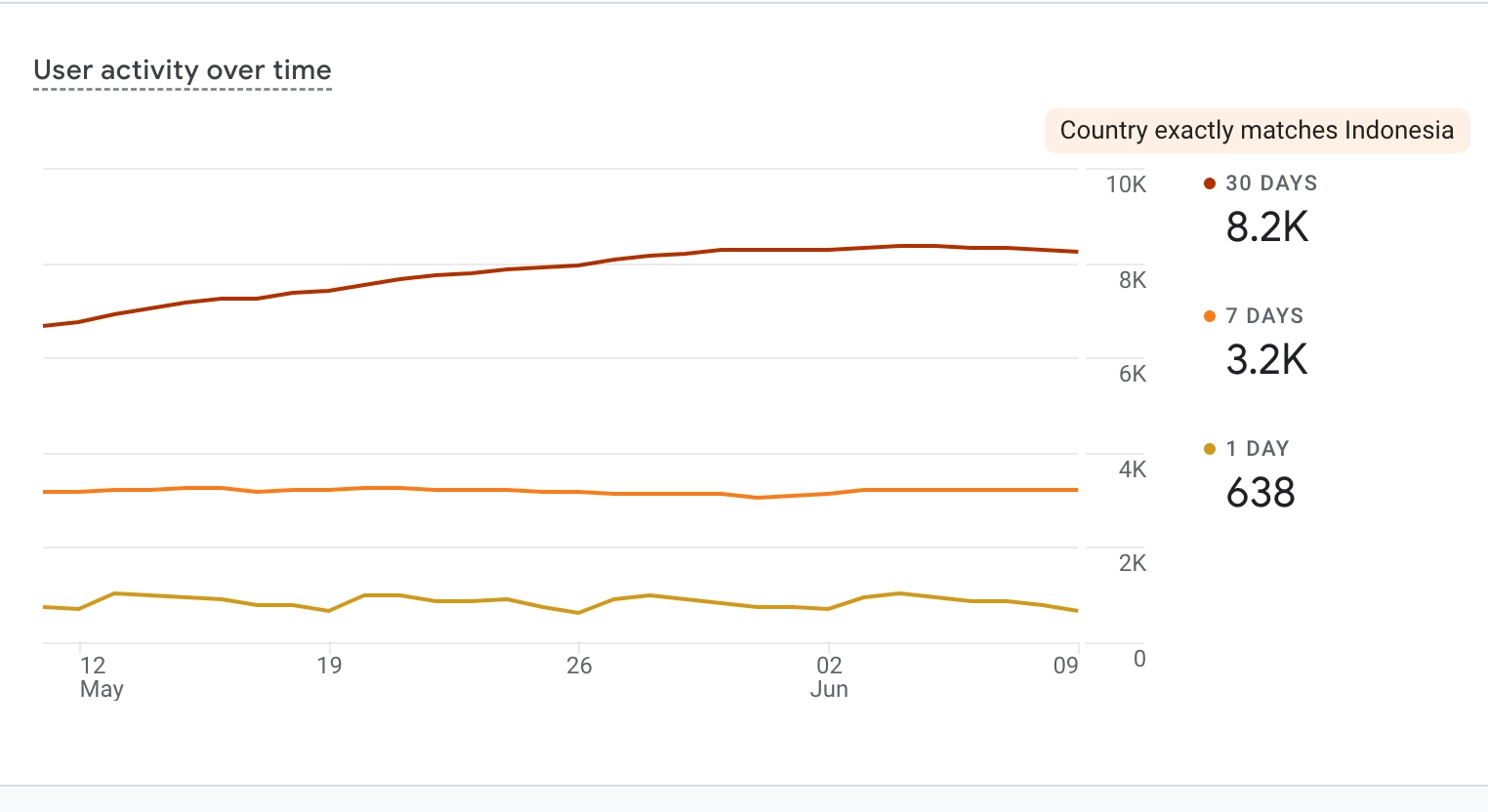This screenshot has height=812, width=1488.
Task: Click the 8.2K value for 30 days
Action: click(x=1266, y=227)
